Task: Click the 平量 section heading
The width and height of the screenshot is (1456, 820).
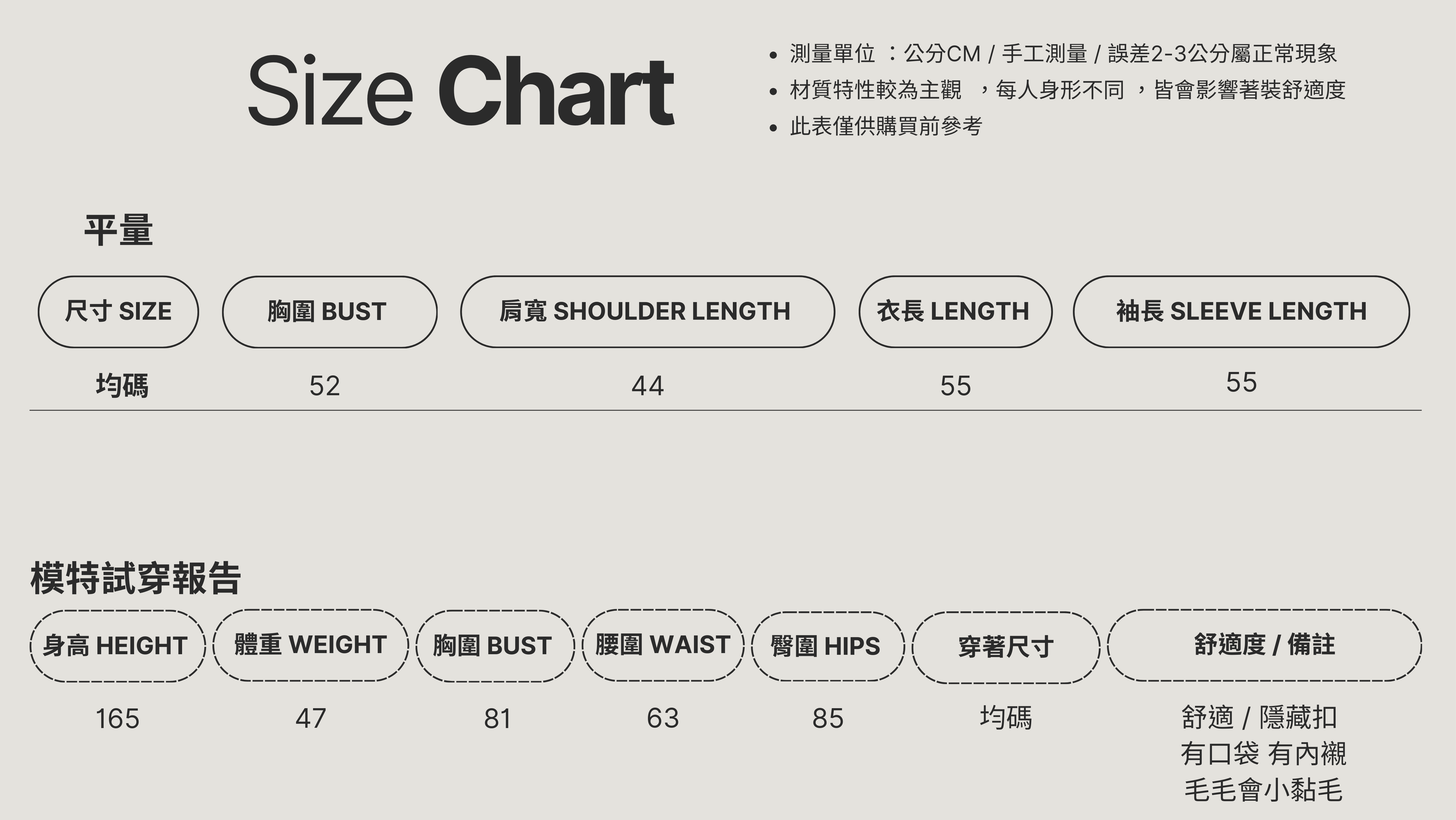Action: (x=119, y=231)
